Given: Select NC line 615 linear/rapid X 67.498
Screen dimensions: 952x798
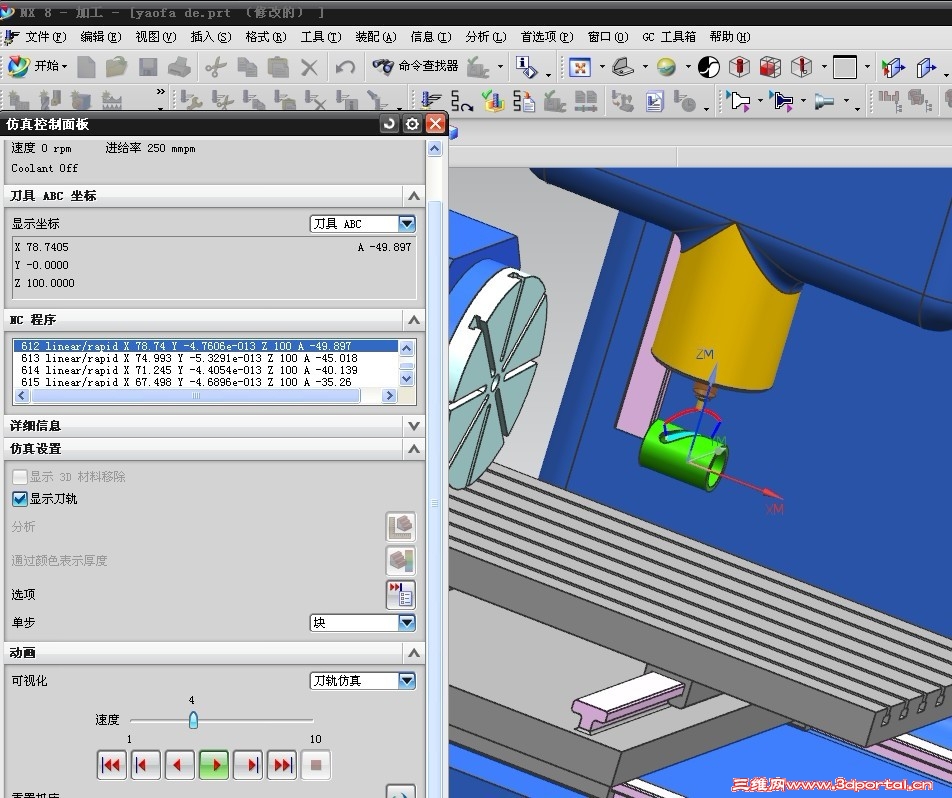Looking at the screenshot, I should tap(205, 382).
